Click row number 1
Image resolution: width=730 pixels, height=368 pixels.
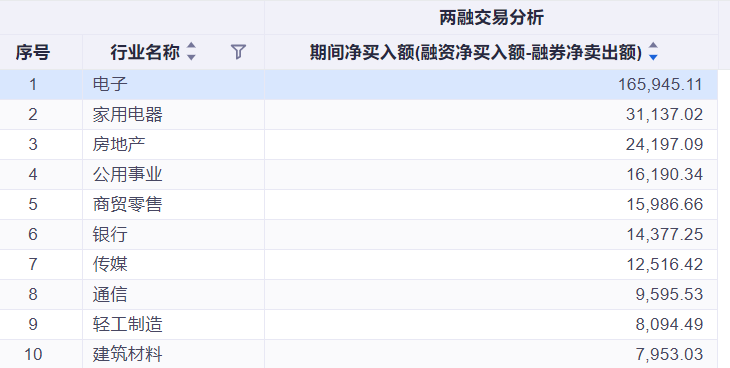point(33,85)
